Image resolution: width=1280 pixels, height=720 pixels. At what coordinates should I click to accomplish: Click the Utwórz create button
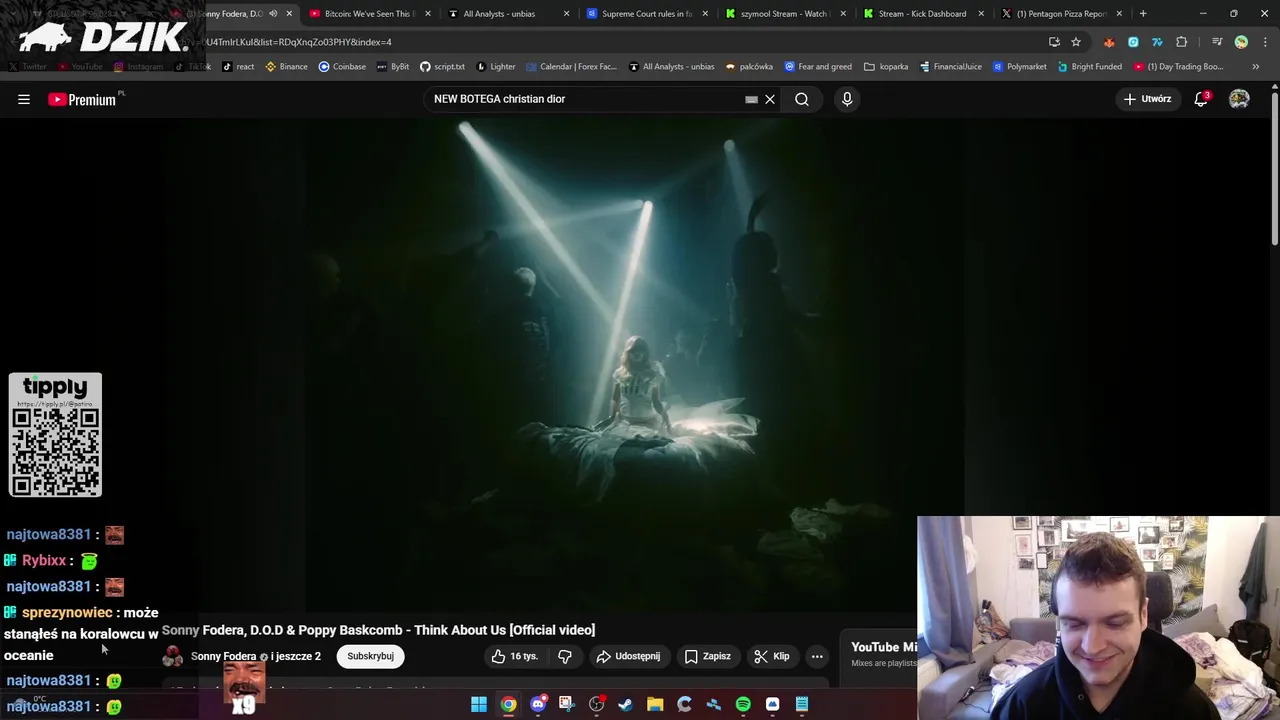(x=1147, y=99)
